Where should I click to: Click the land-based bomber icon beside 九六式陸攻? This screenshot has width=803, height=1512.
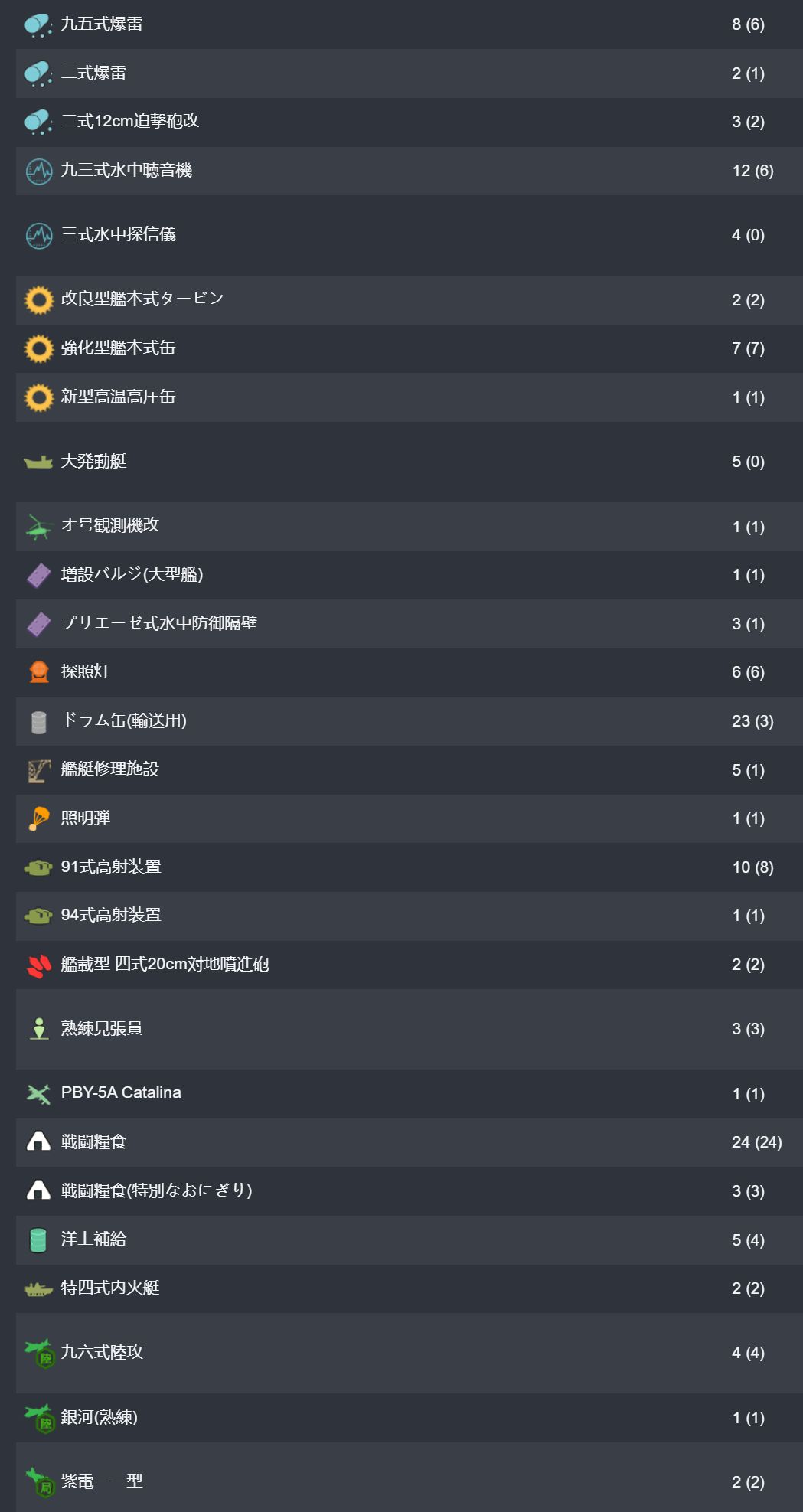click(39, 1354)
